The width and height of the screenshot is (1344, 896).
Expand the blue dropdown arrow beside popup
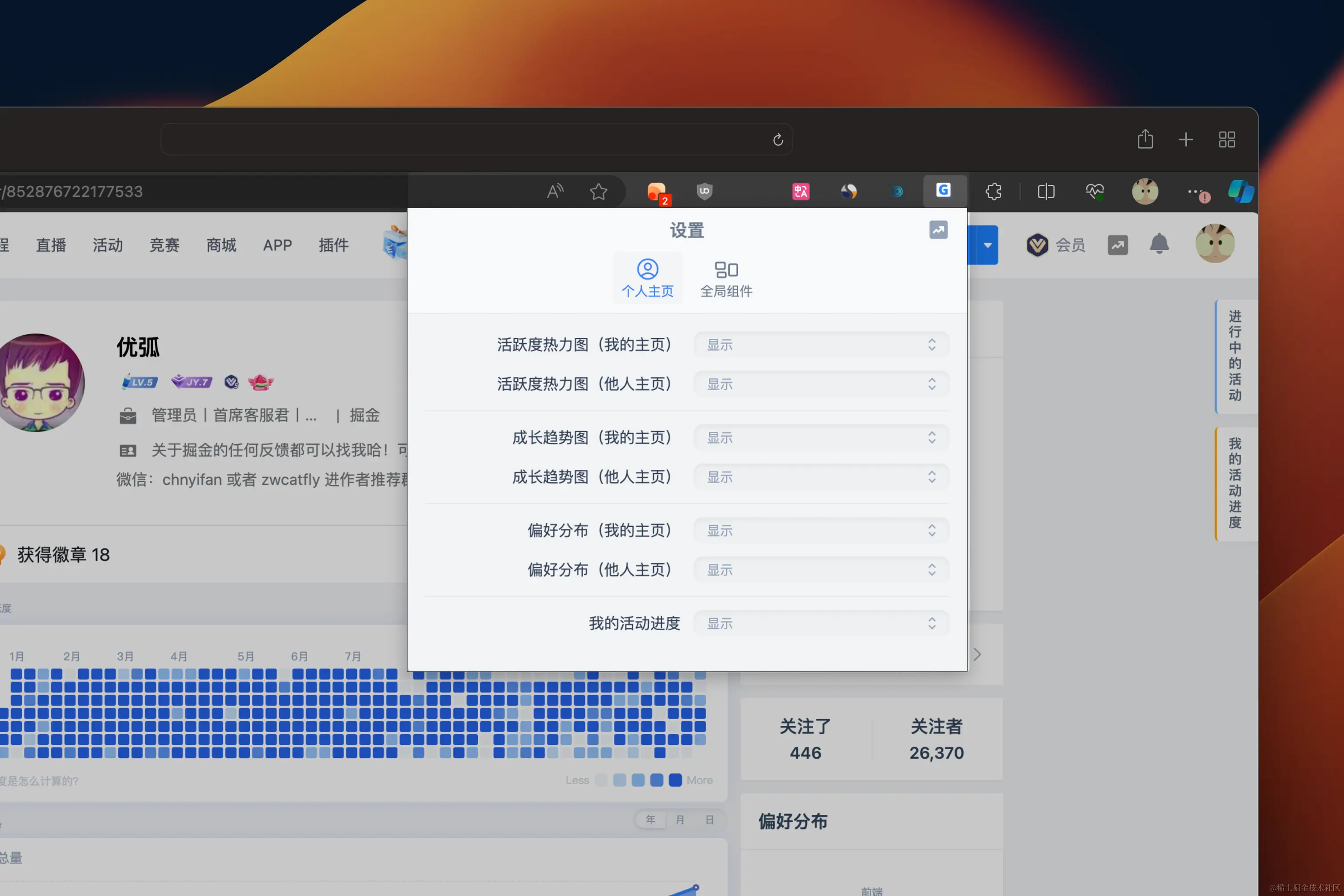pyautogui.click(x=988, y=245)
